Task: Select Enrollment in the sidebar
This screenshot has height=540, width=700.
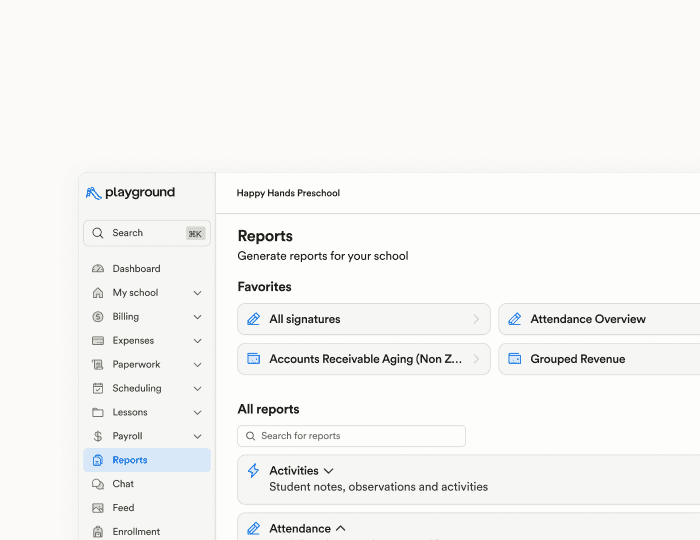Action: click(x=147, y=532)
